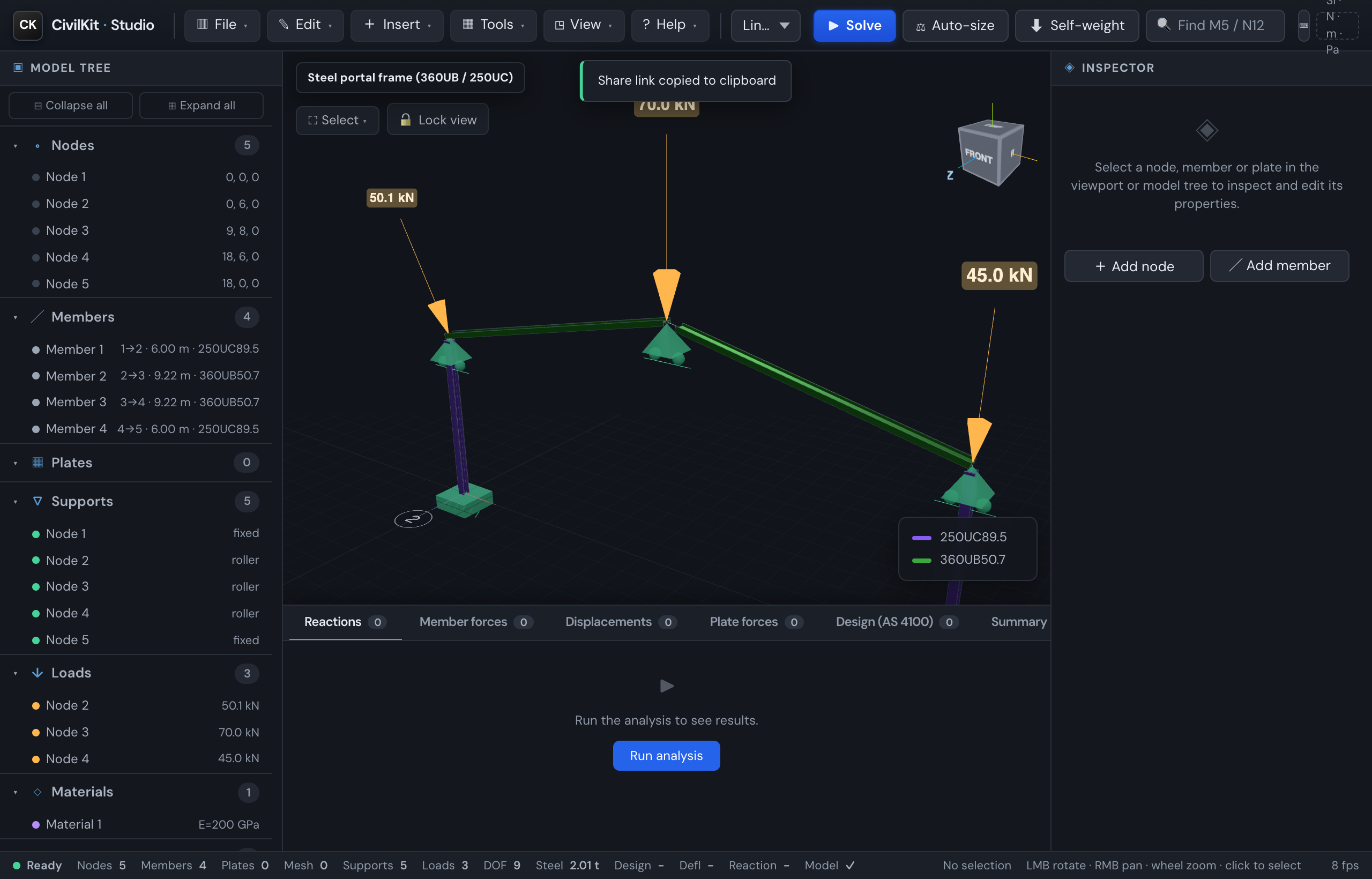This screenshot has width=1372, height=879.
Task: Click the Inspector diamond icon in the header
Action: coord(1070,68)
